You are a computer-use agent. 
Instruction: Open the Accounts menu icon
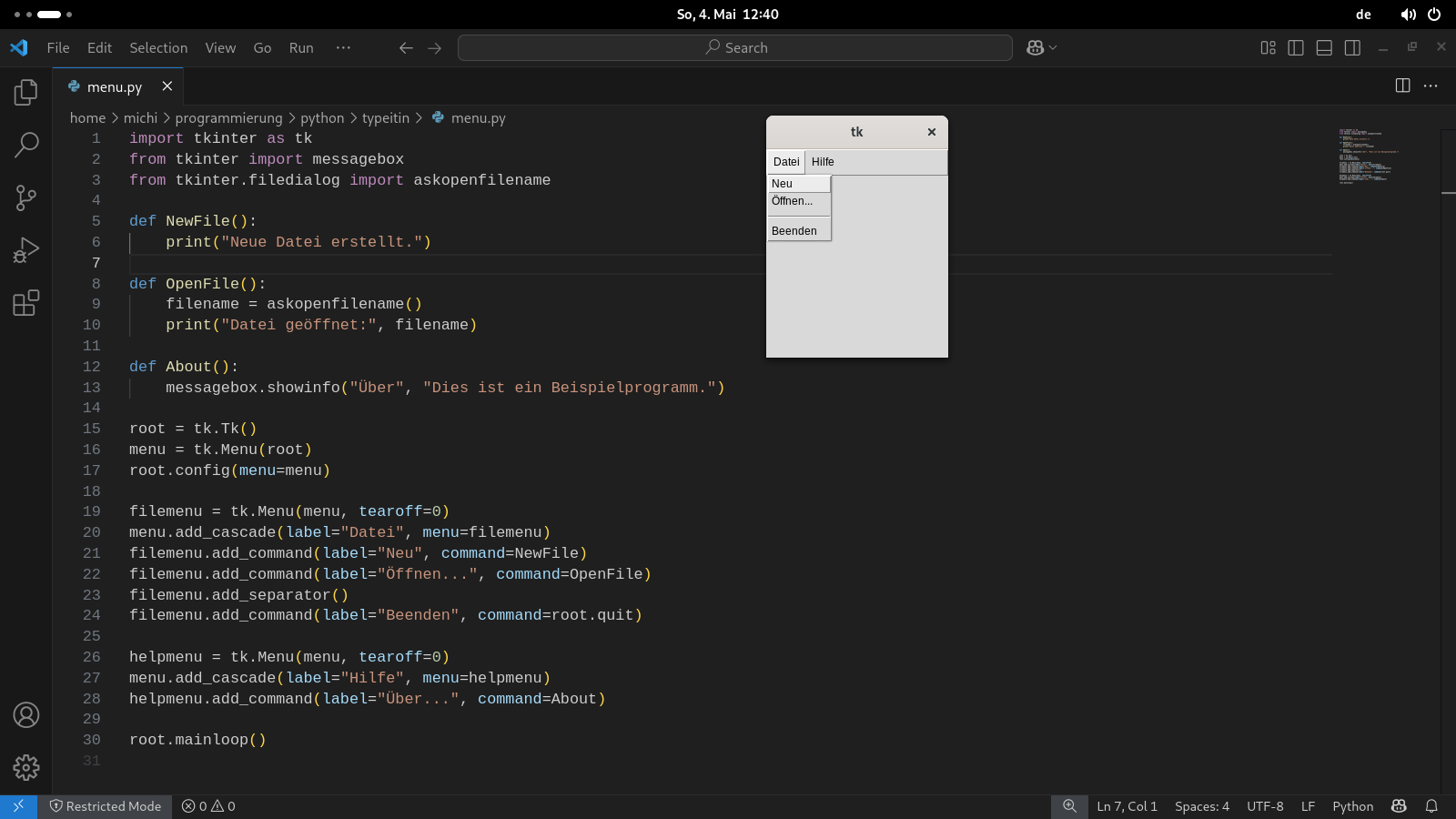tap(26, 715)
